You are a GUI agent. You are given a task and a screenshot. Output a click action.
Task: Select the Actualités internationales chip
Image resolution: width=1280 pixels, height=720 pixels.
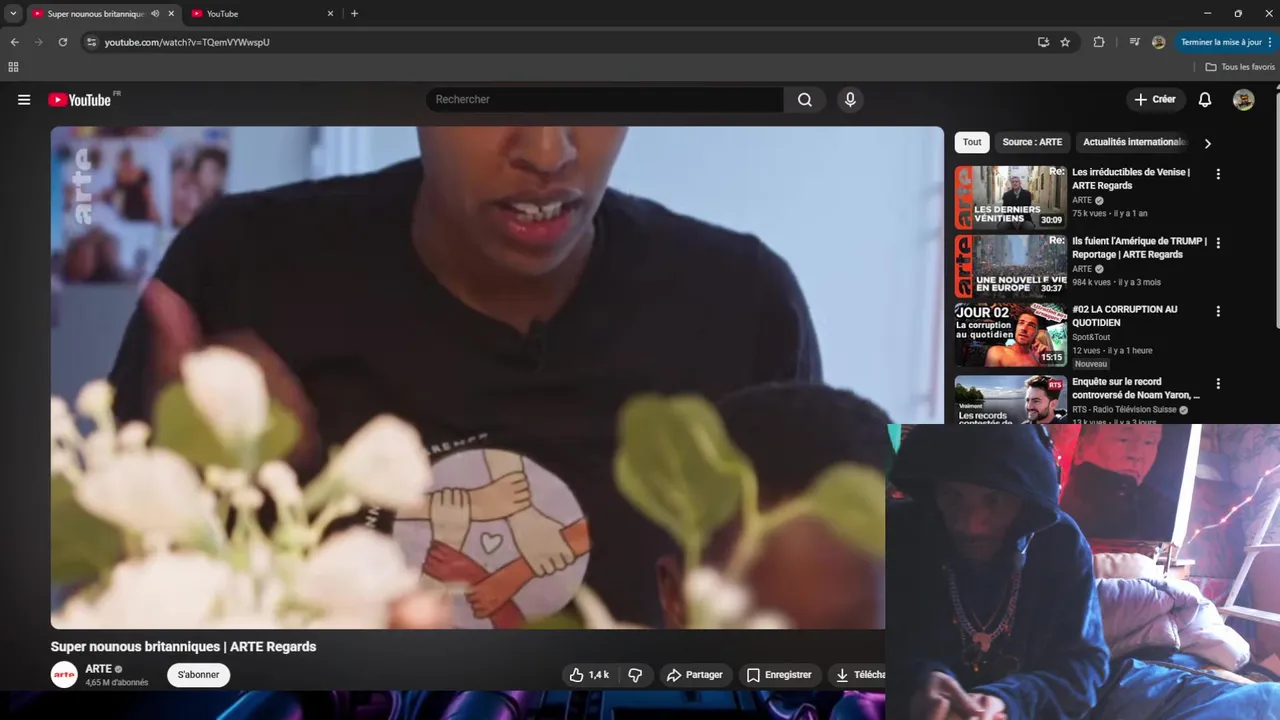coord(1134,142)
